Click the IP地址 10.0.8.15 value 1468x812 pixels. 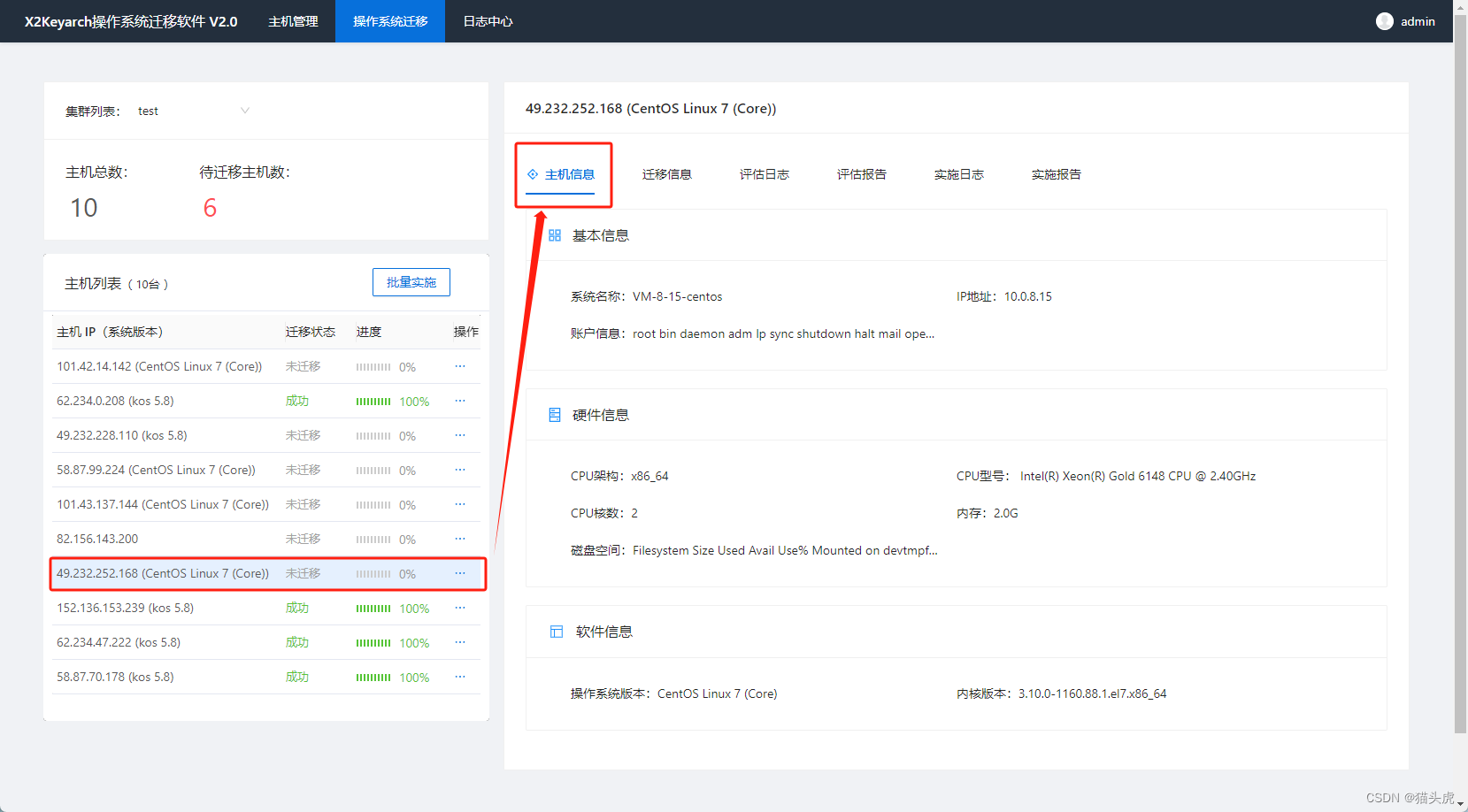coord(1028,296)
